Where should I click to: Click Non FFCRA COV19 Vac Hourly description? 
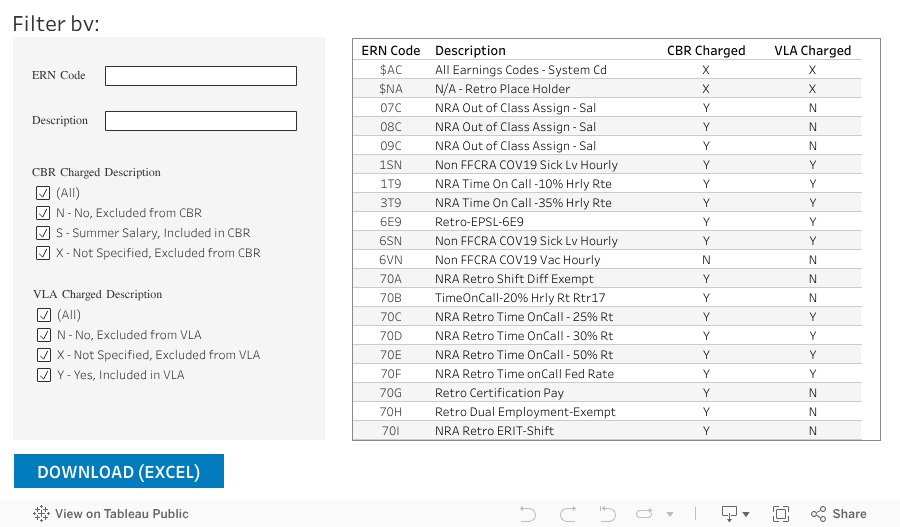(x=517, y=259)
